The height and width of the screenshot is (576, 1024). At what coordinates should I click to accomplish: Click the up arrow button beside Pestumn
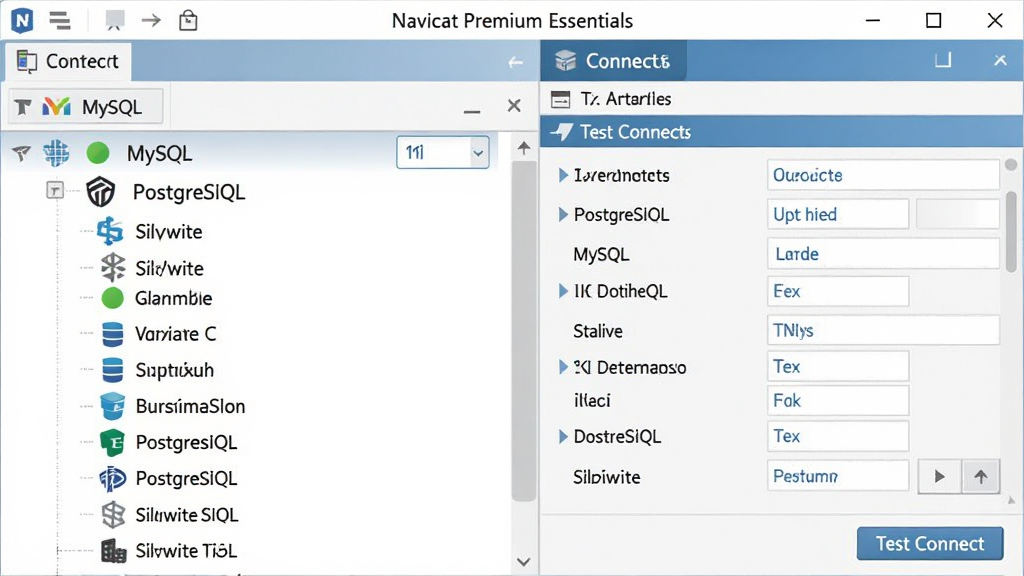coord(980,477)
